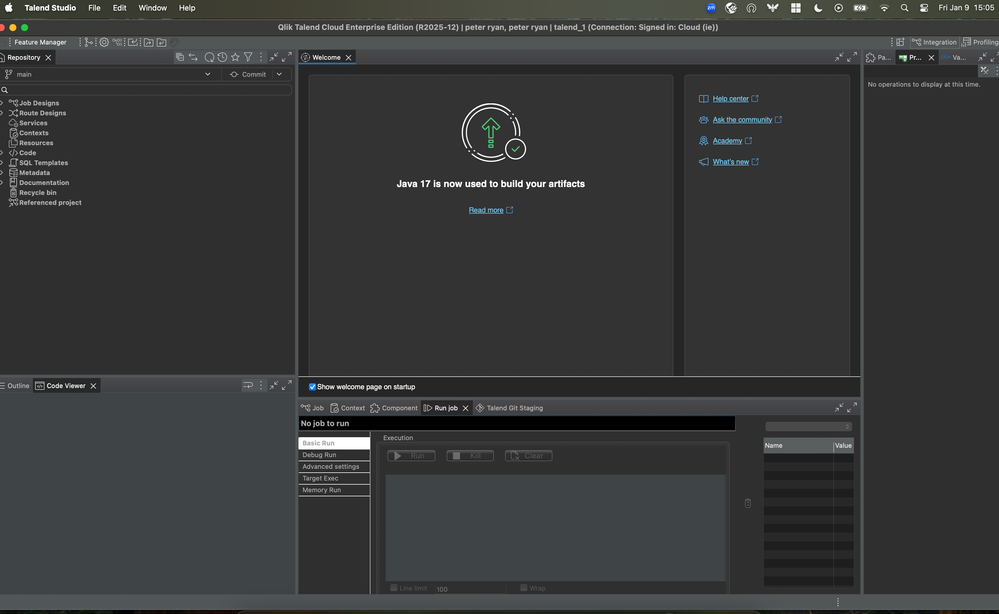Click the Java 17 upgrade graphic
The width and height of the screenshot is (999, 614).
492,132
